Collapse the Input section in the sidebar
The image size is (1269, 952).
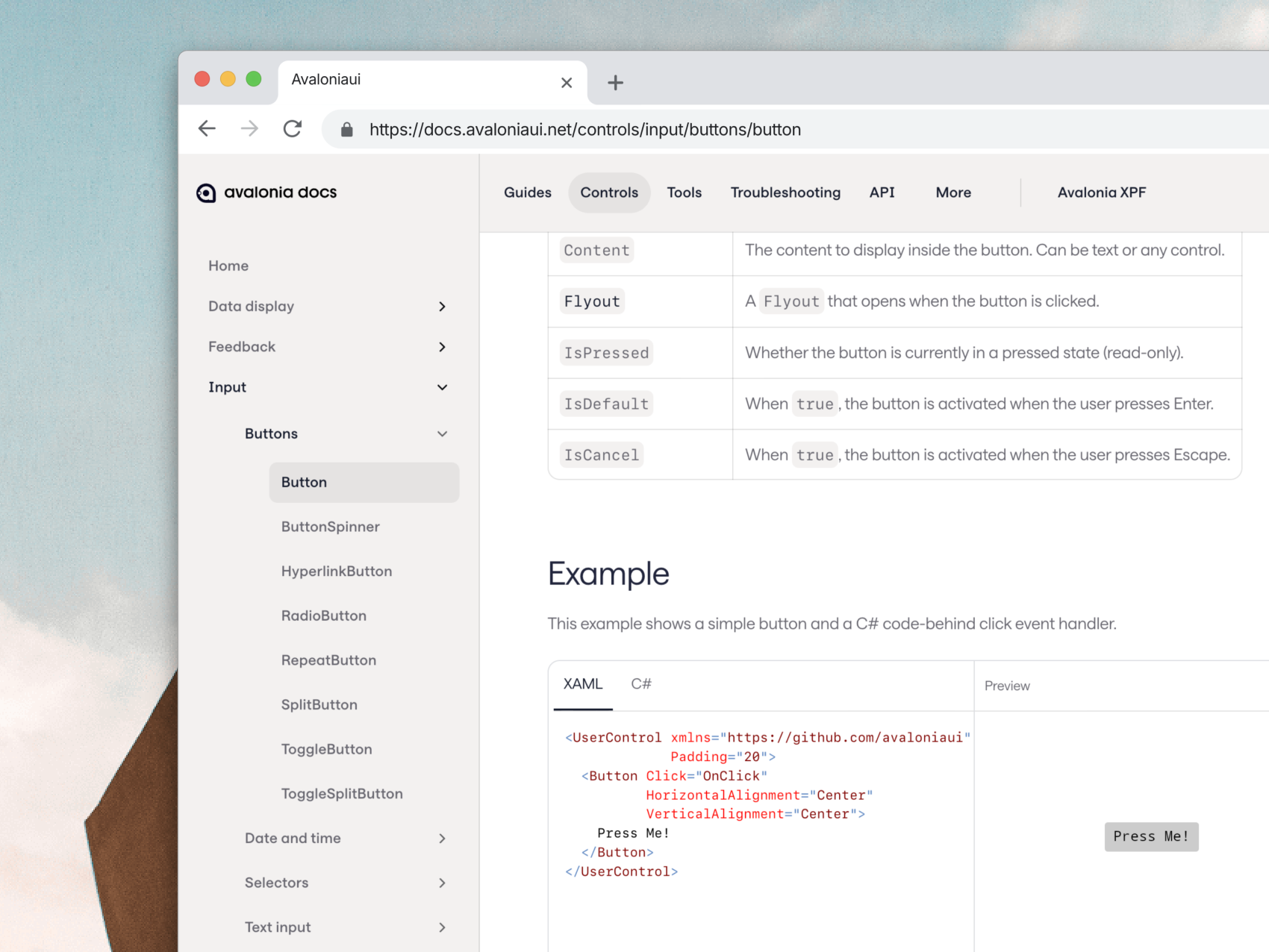442,387
